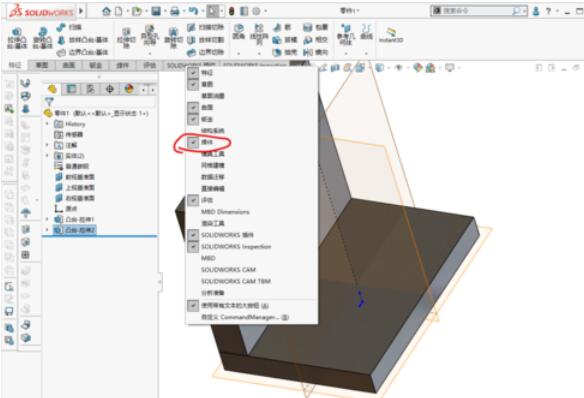Toggle SOLIDWORKS 插件 checkbox in menu
Viewport: 584px width, 398px height.
pyautogui.click(x=193, y=235)
